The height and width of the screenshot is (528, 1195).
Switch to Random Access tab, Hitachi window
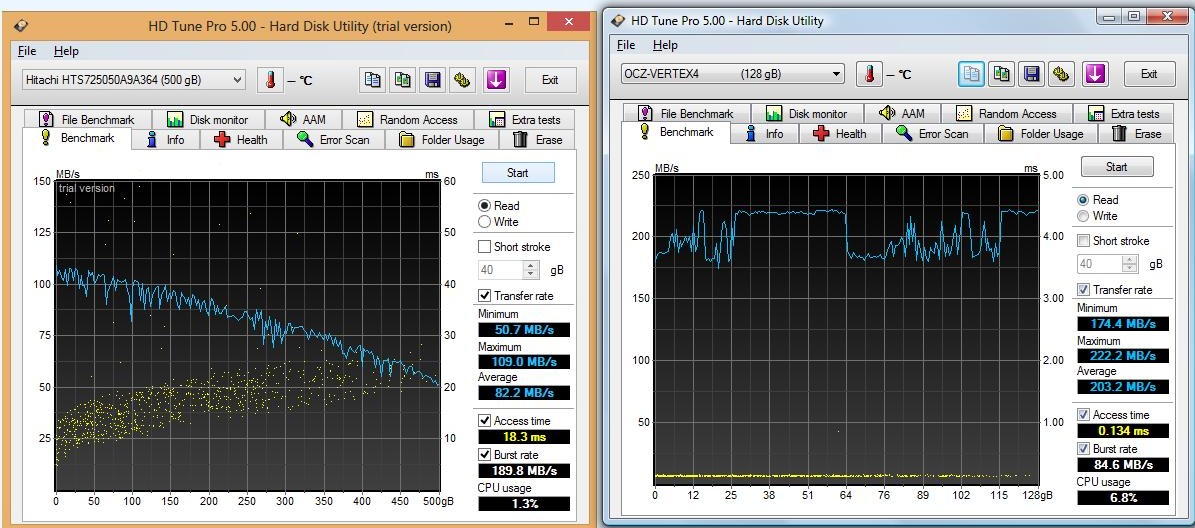408,120
